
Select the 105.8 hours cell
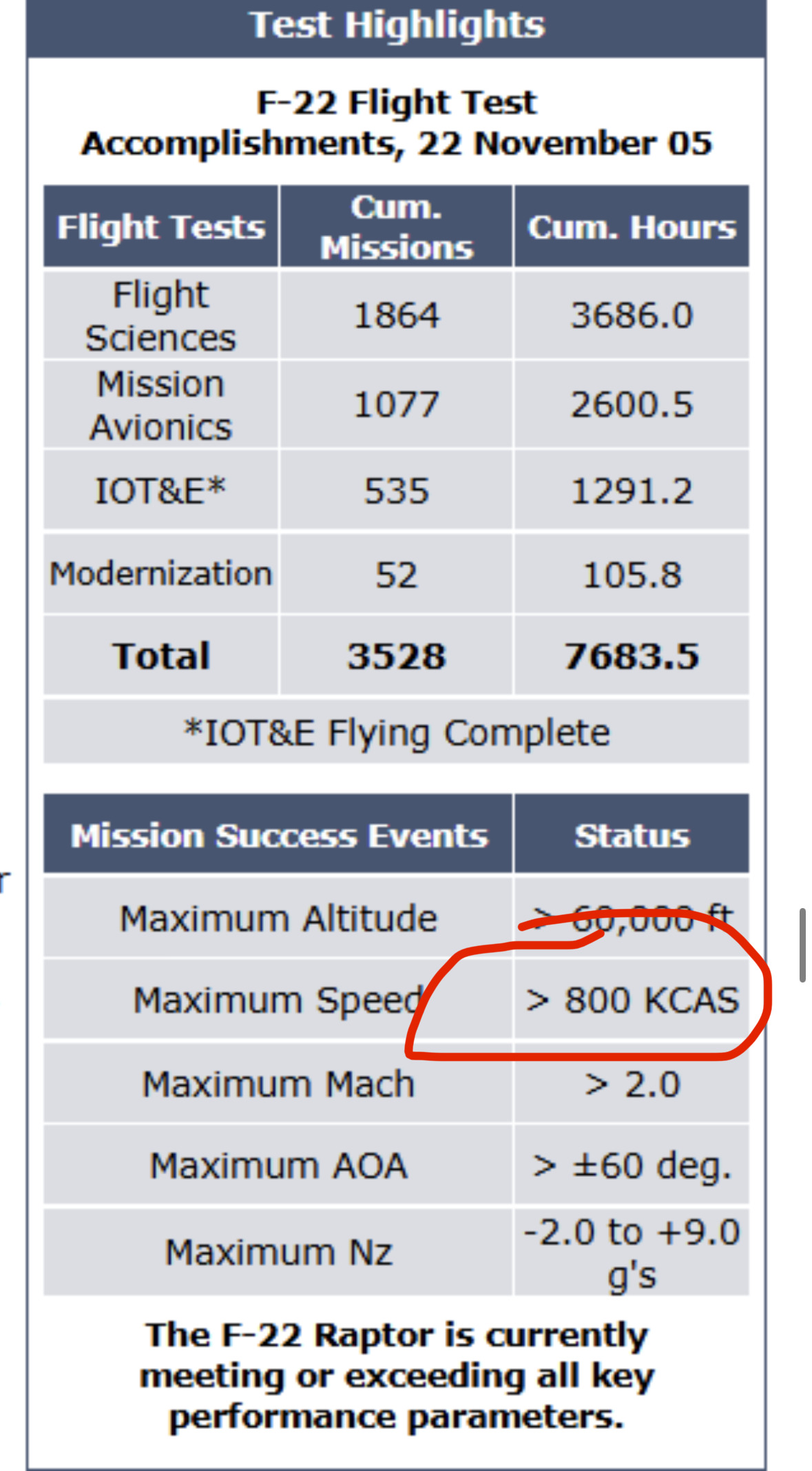click(x=631, y=574)
